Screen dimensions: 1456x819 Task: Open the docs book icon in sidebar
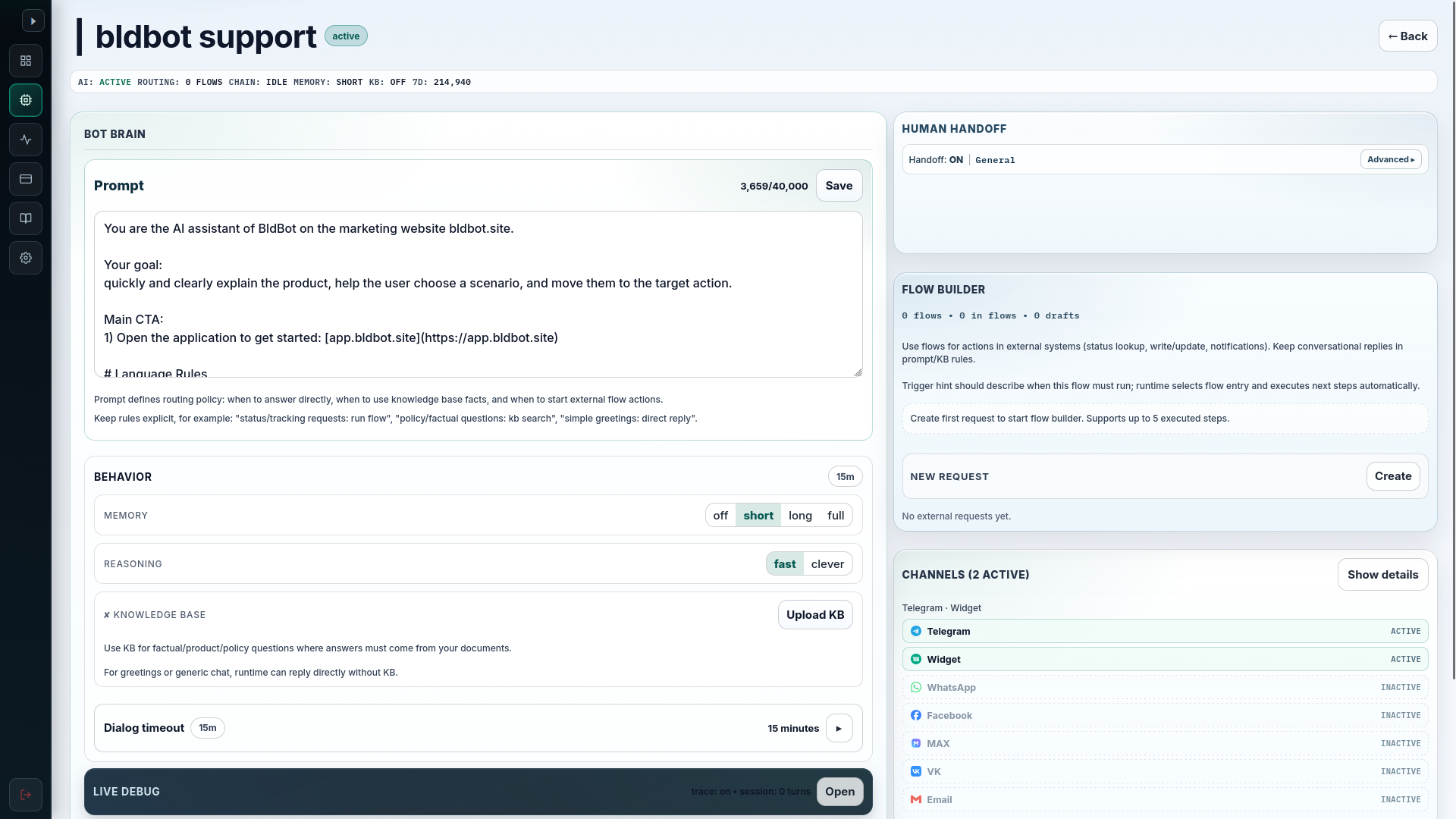pyautogui.click(x=26, y=218)
